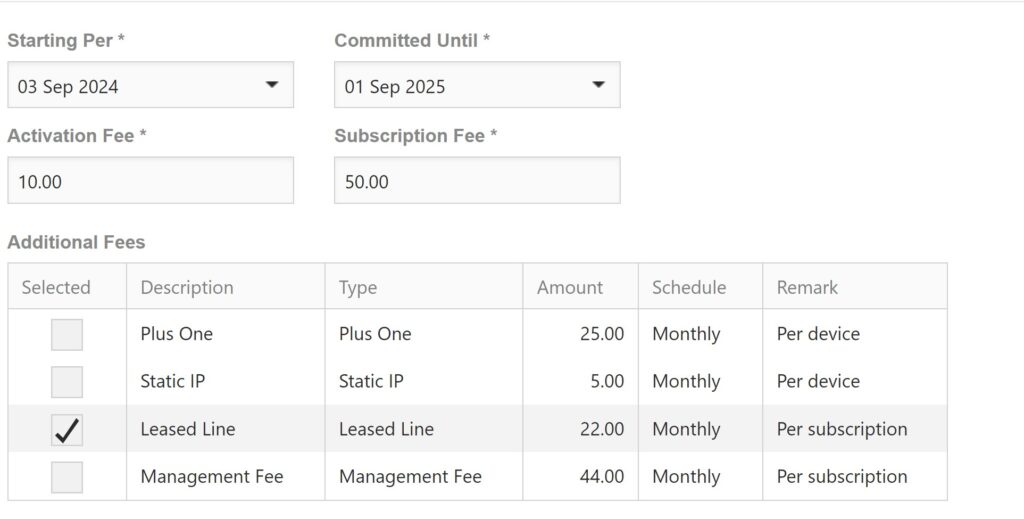1024x519 pixels.
Task: Click the Static IP Per device remark
Action: click(x=818, y=381)
